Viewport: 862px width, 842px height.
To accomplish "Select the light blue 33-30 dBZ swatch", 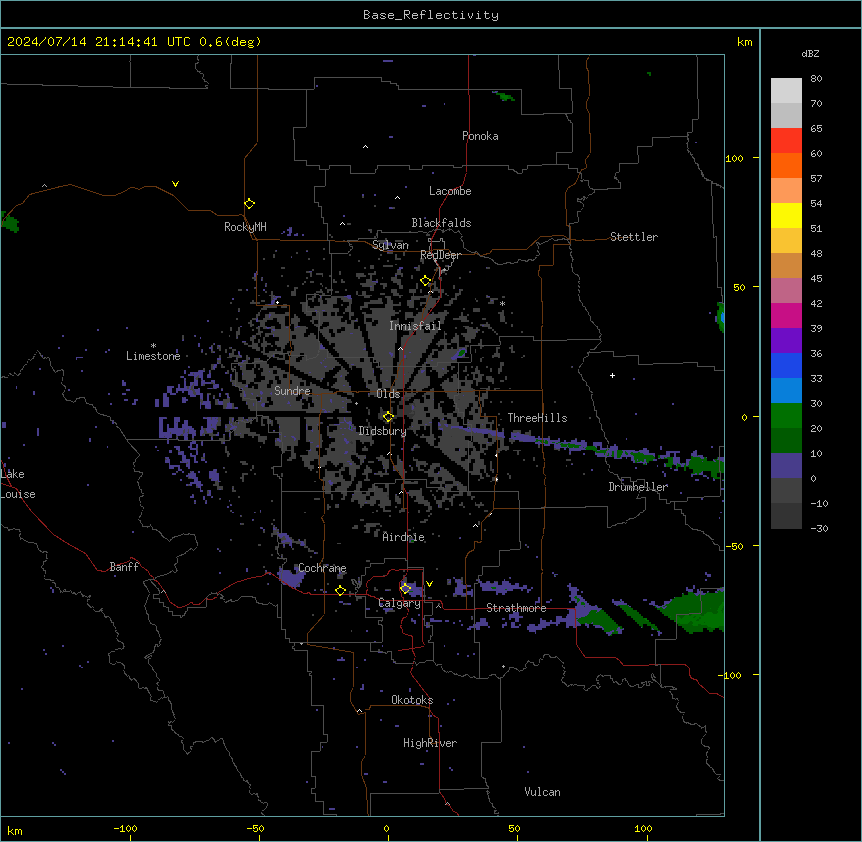I will (786, 391).
